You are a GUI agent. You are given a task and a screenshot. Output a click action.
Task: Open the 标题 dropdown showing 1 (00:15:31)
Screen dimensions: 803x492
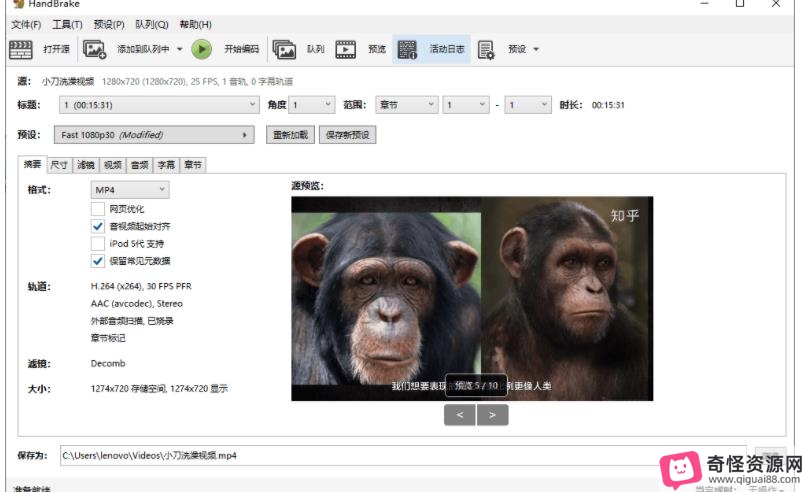tap(159, 104)
